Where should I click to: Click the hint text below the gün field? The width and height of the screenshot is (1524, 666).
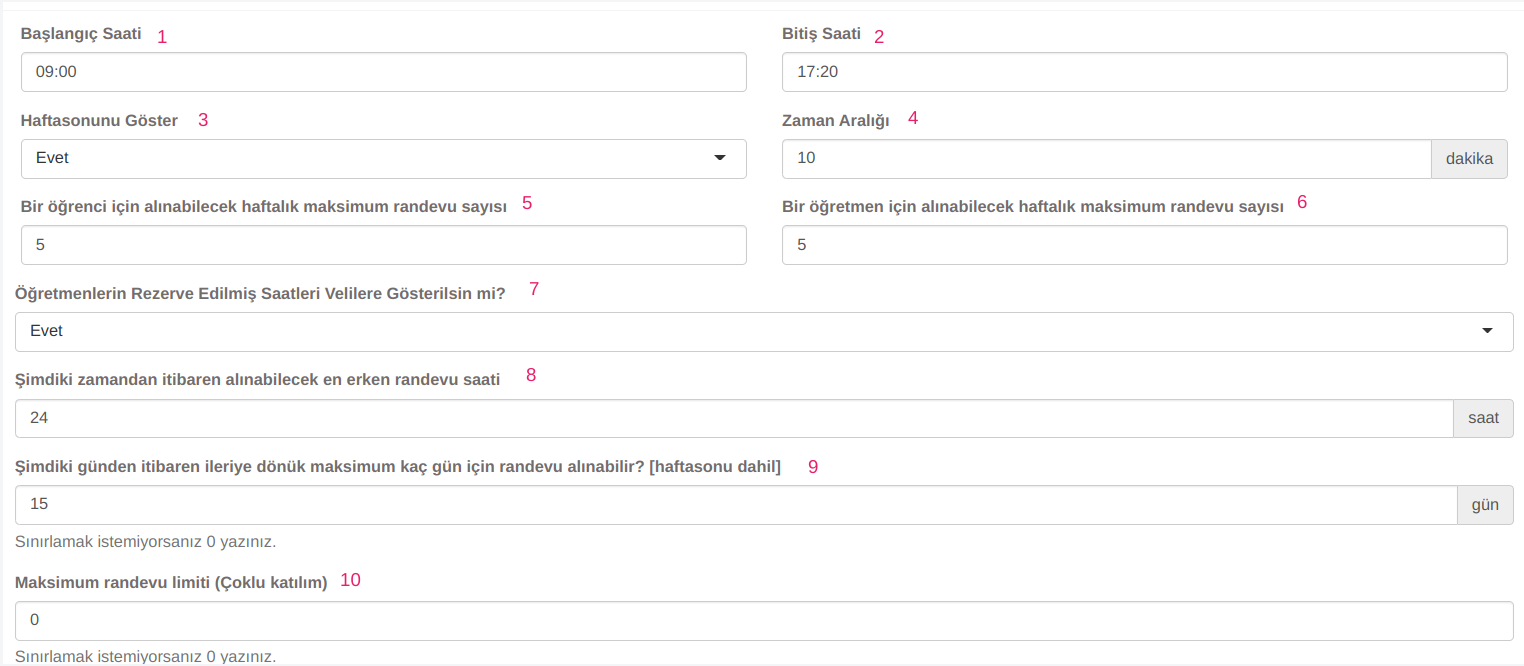145,542
